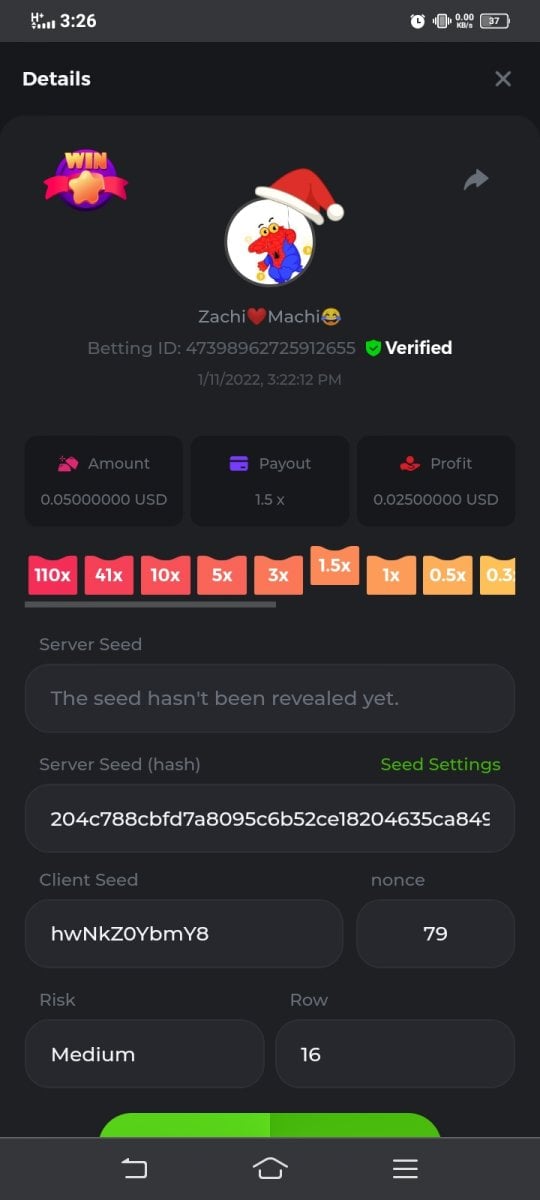Tap the Client Seed field
Image resolution: width=540 pixels, height=1200 pixels.
click(x=184, y=934)
